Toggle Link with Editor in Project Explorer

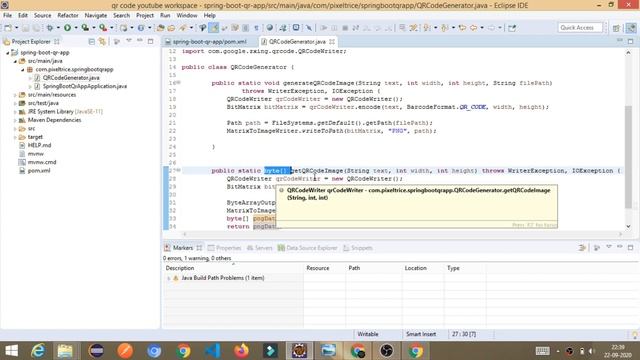(x=102, y=42)
